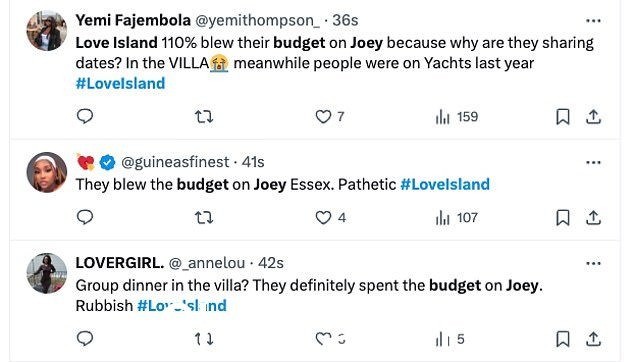The height and width of the screenshot is (362, 634).
Task: Like the tweet with 7 likes
Action: pyautogui.click(x=330, y=116)
